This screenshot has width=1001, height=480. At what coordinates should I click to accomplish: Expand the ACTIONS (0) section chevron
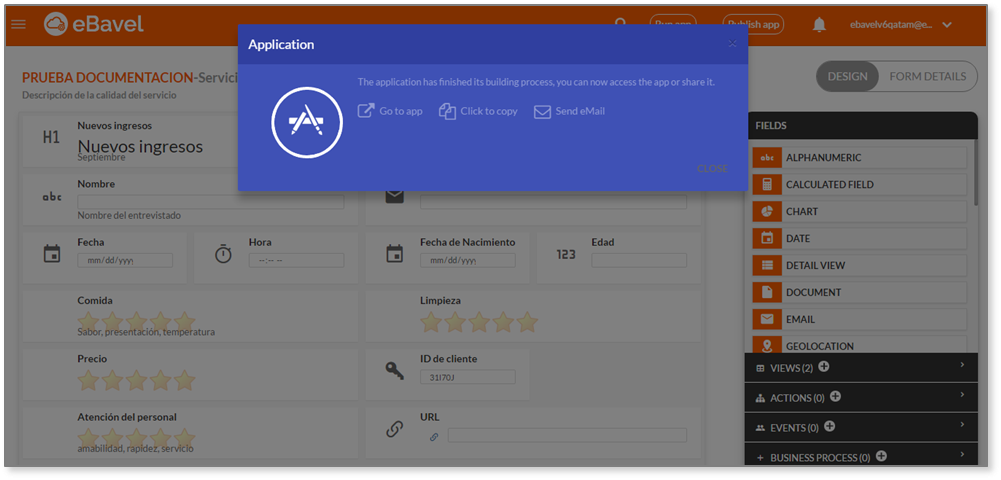click(962, 394)
